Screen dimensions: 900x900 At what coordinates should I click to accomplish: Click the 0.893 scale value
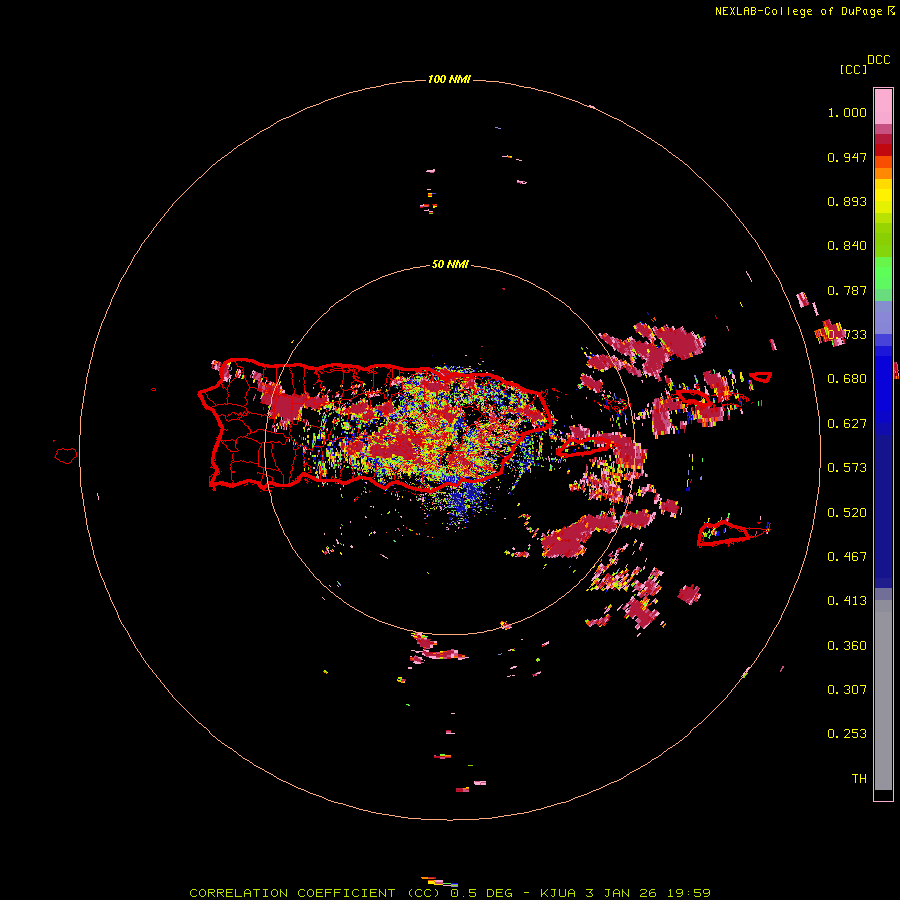[847, 201]
